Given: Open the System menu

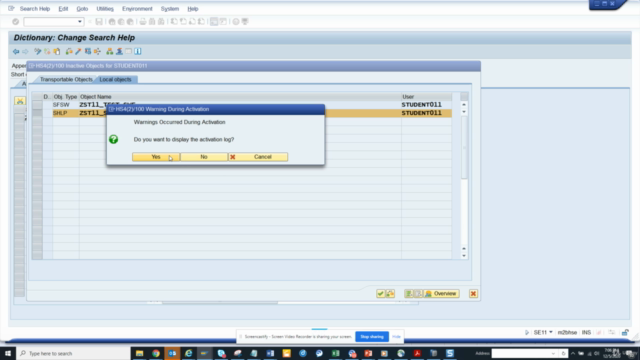Looking at the screenshot, I should [x=170, y=9].
